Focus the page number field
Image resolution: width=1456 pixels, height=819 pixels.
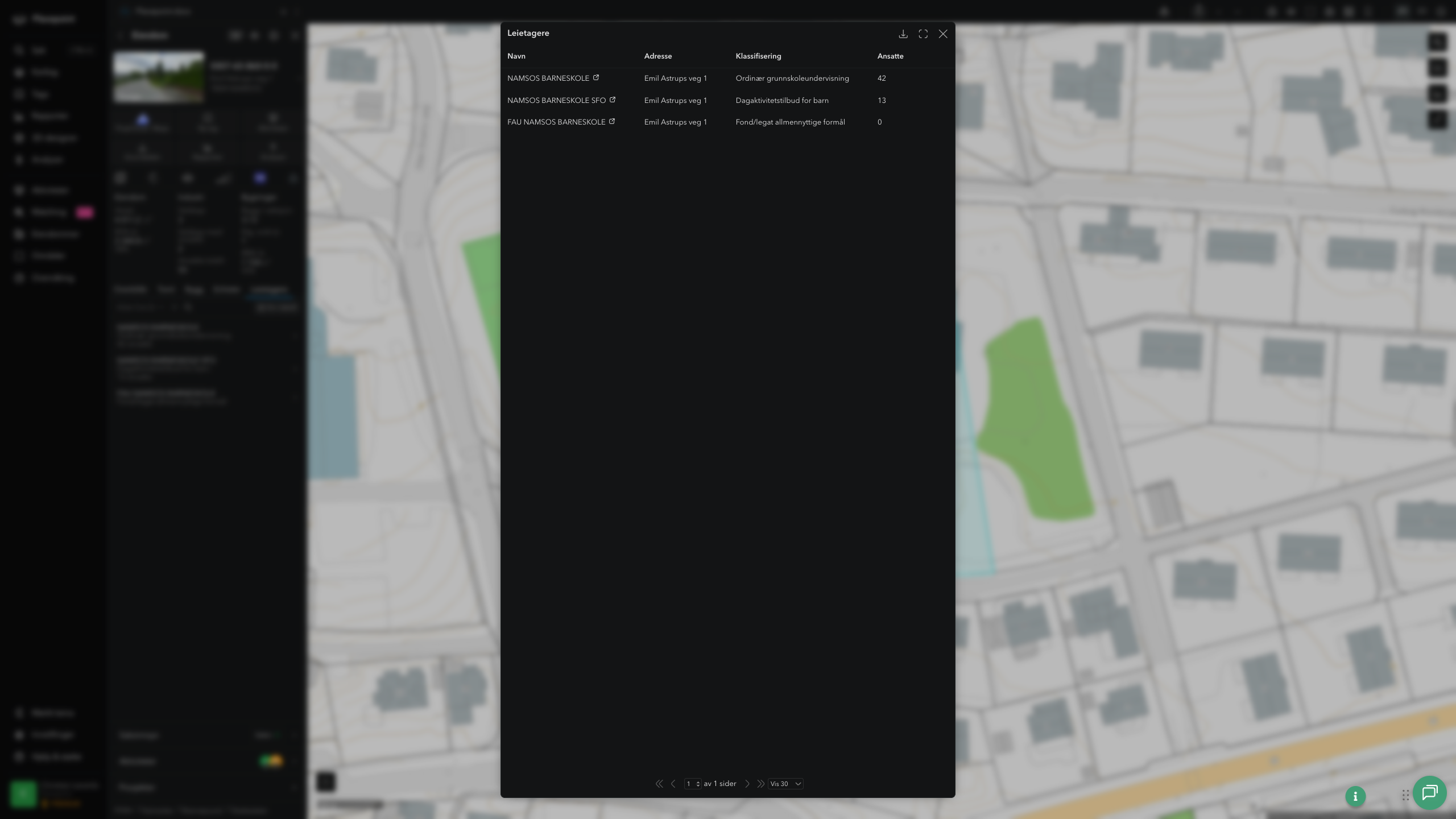point(692,784)
